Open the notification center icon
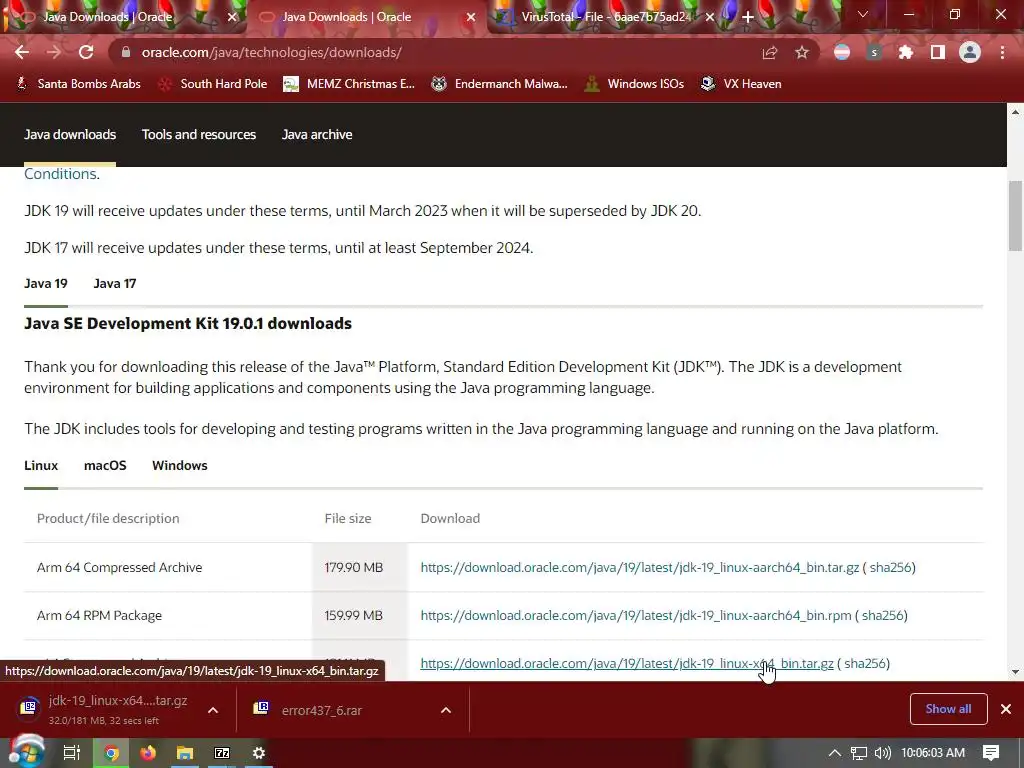This screenshot has height=768, width=1024. pyautogui.click(x=991, y=753)
